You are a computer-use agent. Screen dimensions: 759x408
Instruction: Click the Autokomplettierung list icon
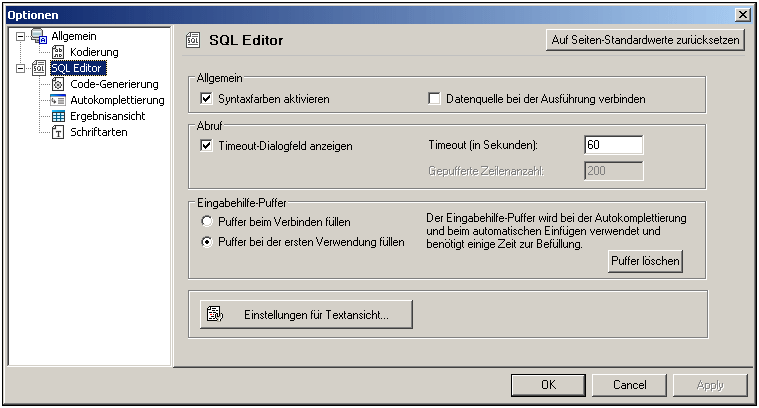click(59, 100)
